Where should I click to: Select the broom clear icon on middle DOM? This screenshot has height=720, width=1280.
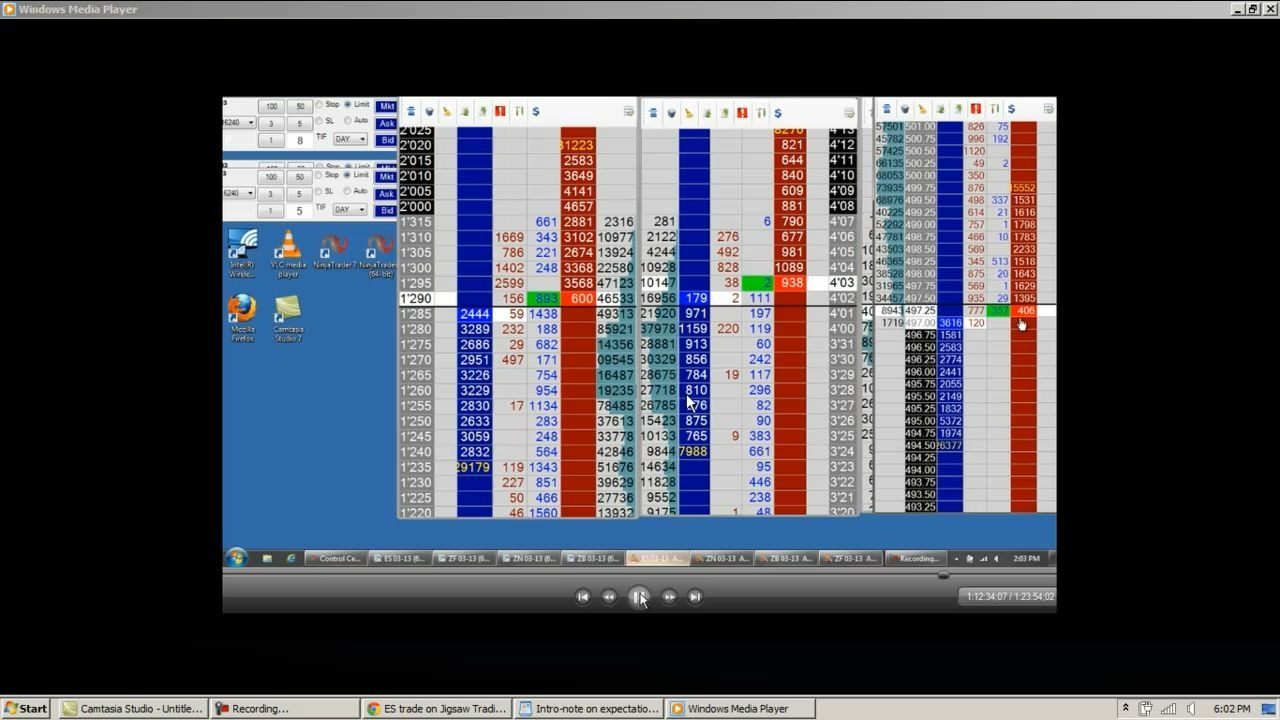tap(689, 113)
